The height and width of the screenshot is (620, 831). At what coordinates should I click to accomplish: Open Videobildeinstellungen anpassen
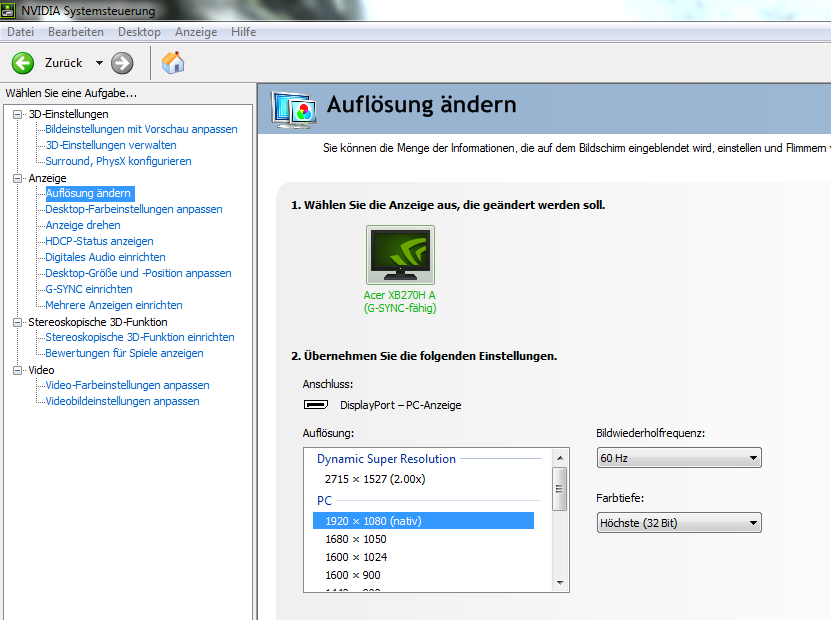(122, 401)
